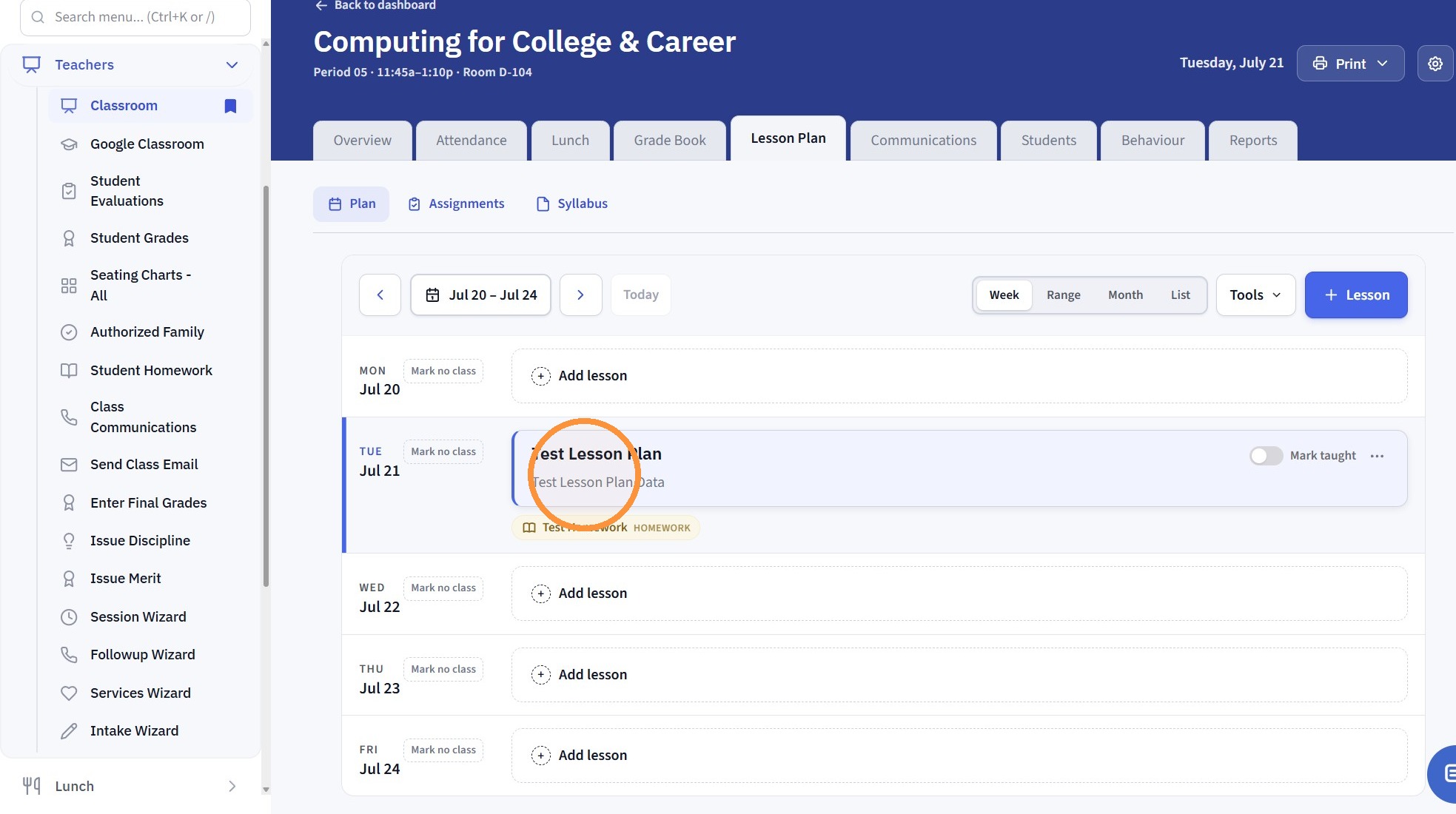Mark no class for Monday Jul 20
This screenshot has height=814, width=1456.
[x=443, y=371]
